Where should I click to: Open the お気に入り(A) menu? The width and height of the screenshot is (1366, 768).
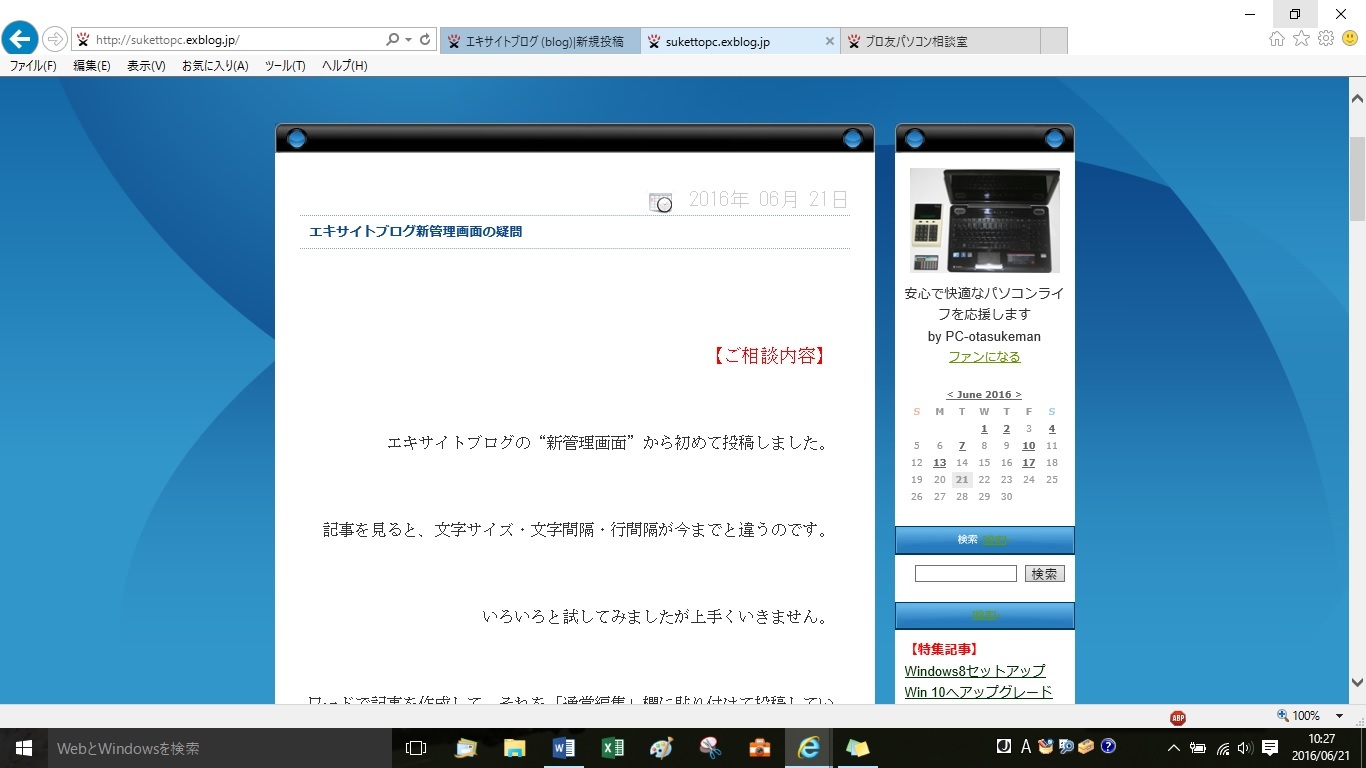215,66
